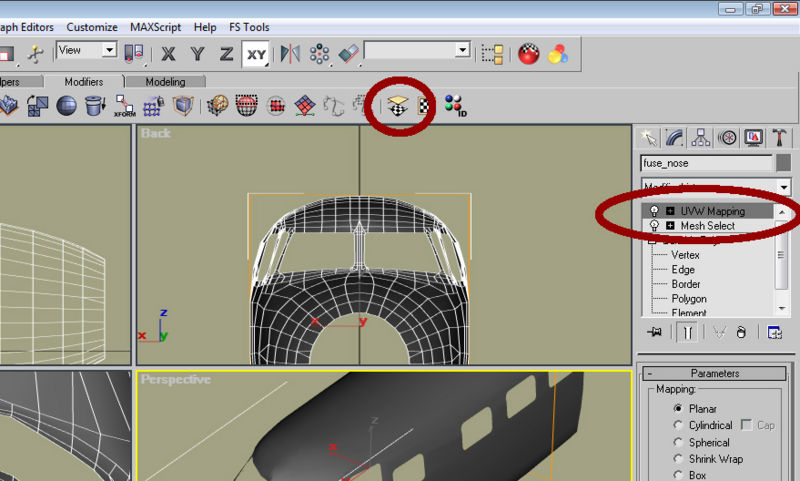Select Polygon sub-object level
Viewport: 800px width, 481px height.
[x=689, y=299]
